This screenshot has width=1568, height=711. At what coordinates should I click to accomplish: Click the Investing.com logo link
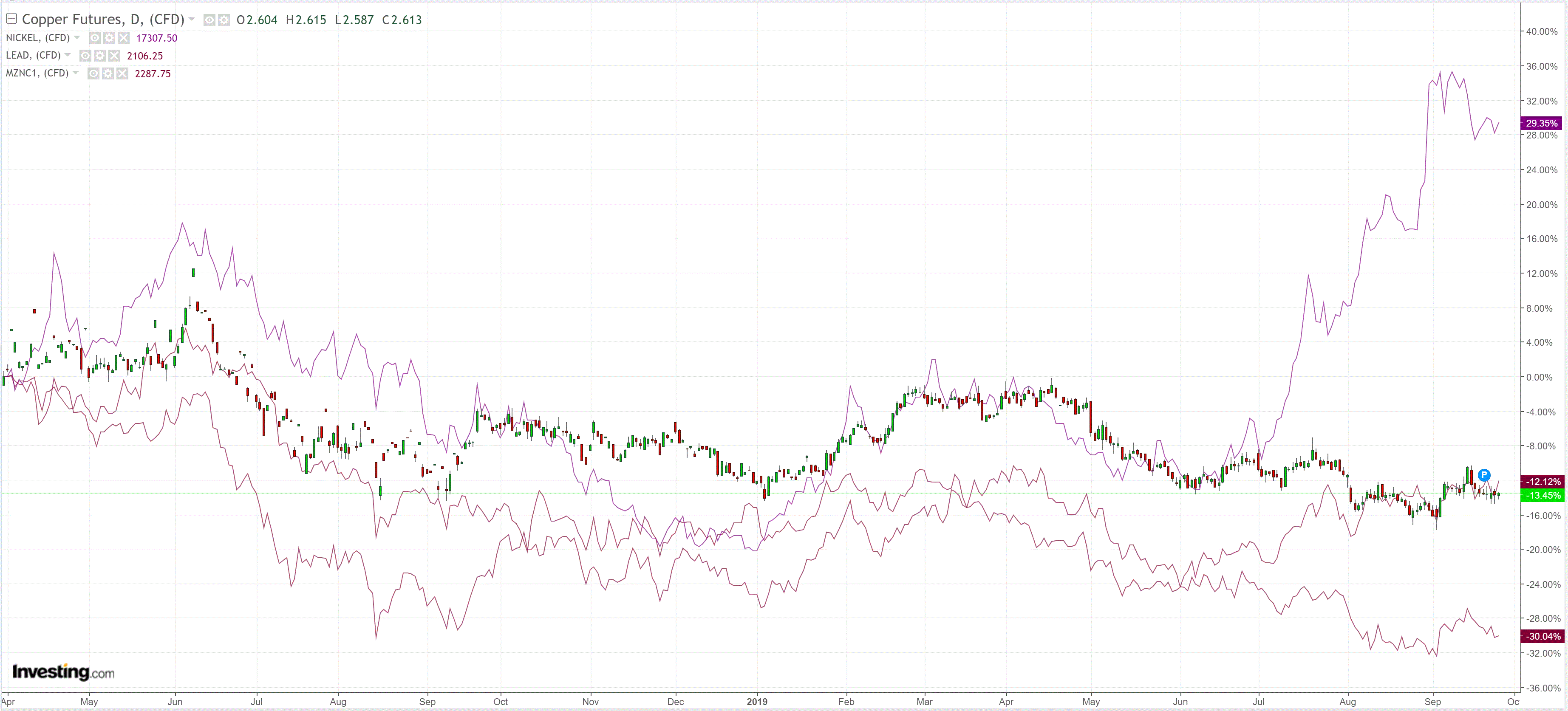[x=63, y=672]
